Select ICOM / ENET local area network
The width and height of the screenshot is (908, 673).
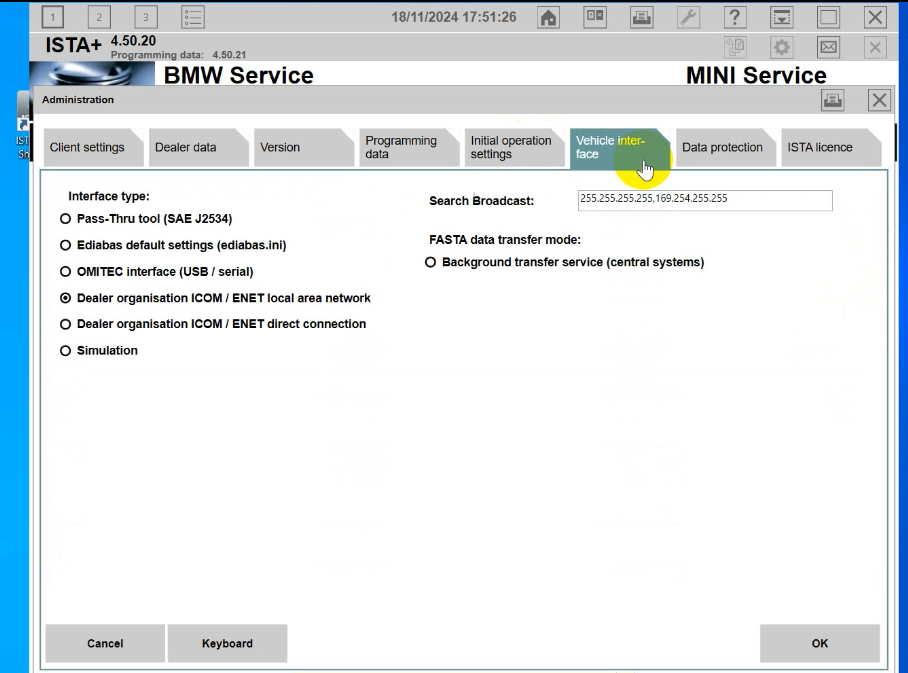[215, 298]
